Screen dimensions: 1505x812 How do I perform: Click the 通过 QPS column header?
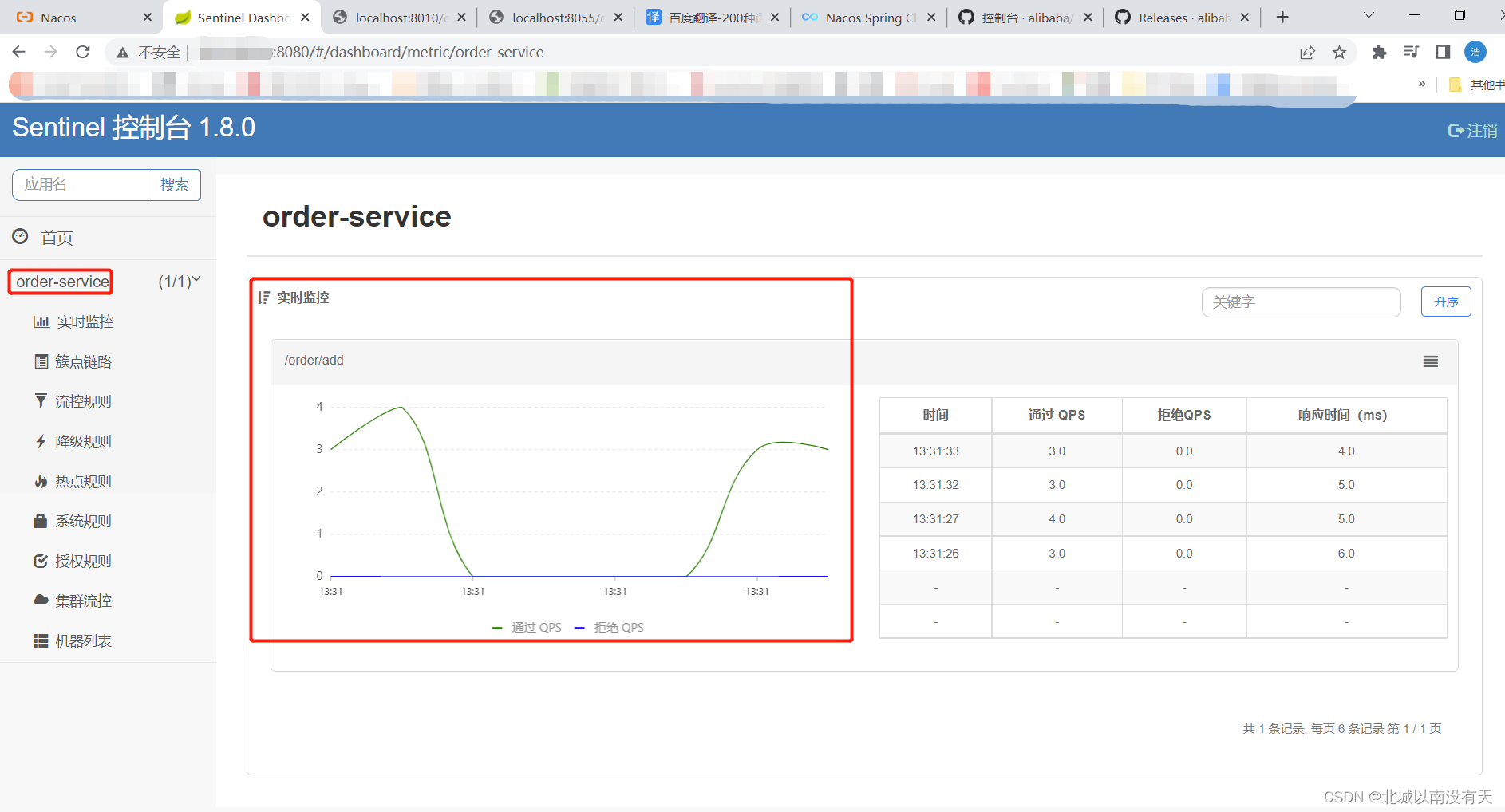(x=1057, y=415)
